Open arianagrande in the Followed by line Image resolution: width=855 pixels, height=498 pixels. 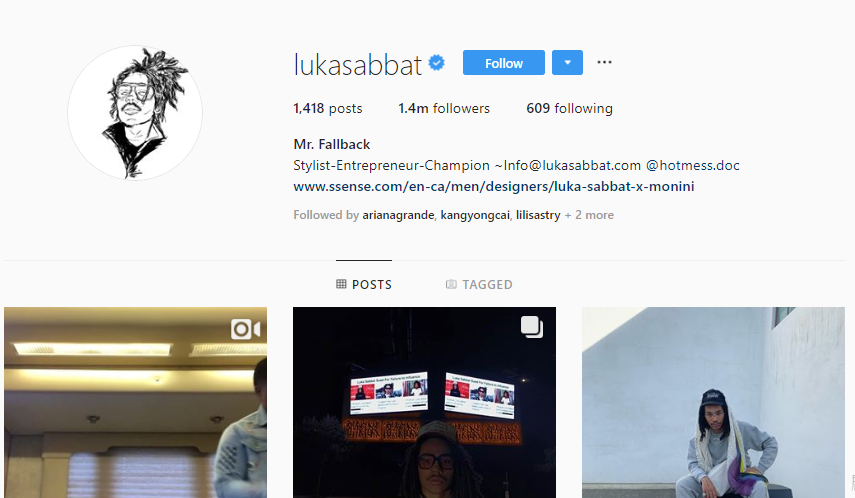click(x=398, y=215)
